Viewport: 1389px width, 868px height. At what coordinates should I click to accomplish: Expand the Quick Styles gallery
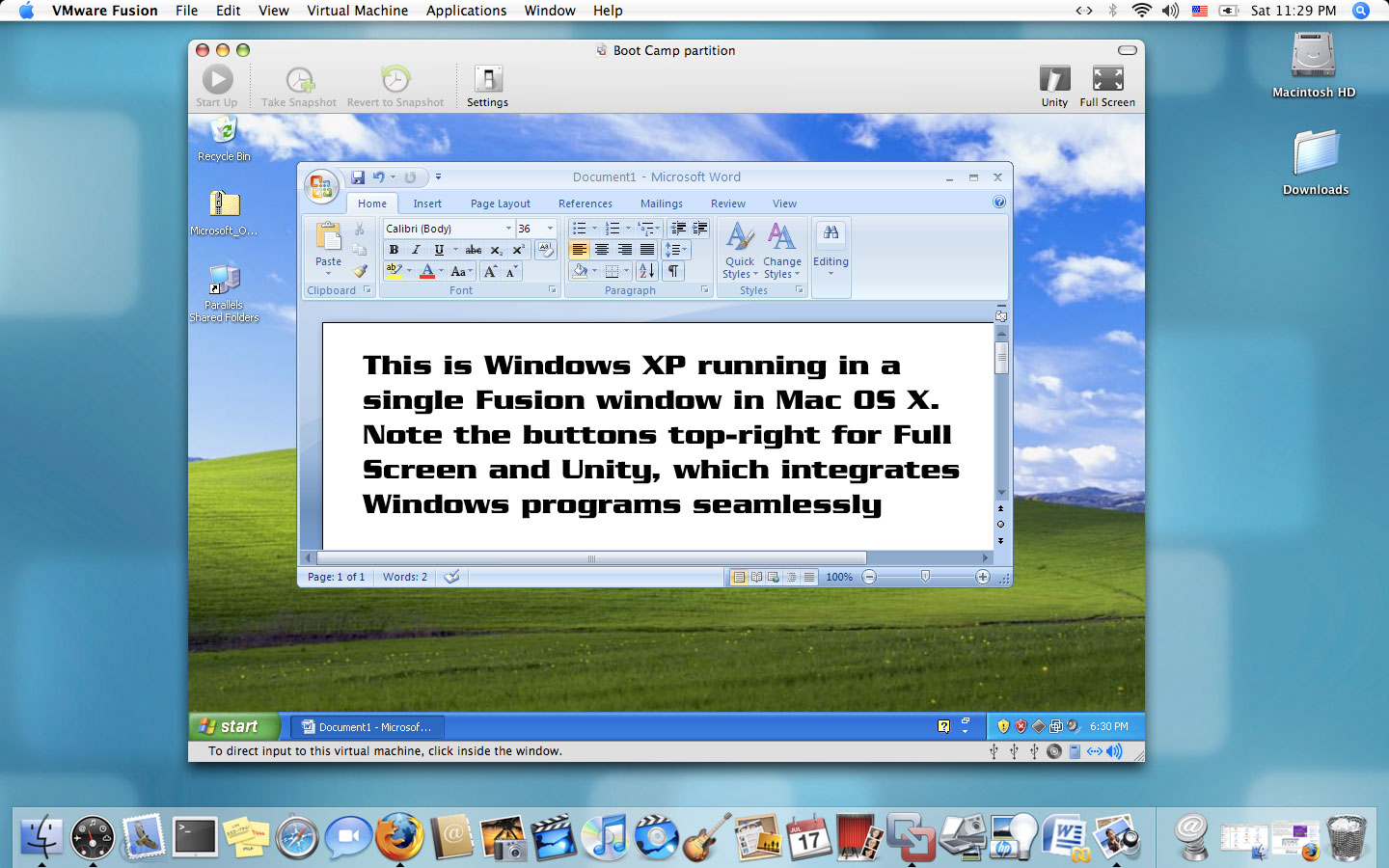pos(740,251)
